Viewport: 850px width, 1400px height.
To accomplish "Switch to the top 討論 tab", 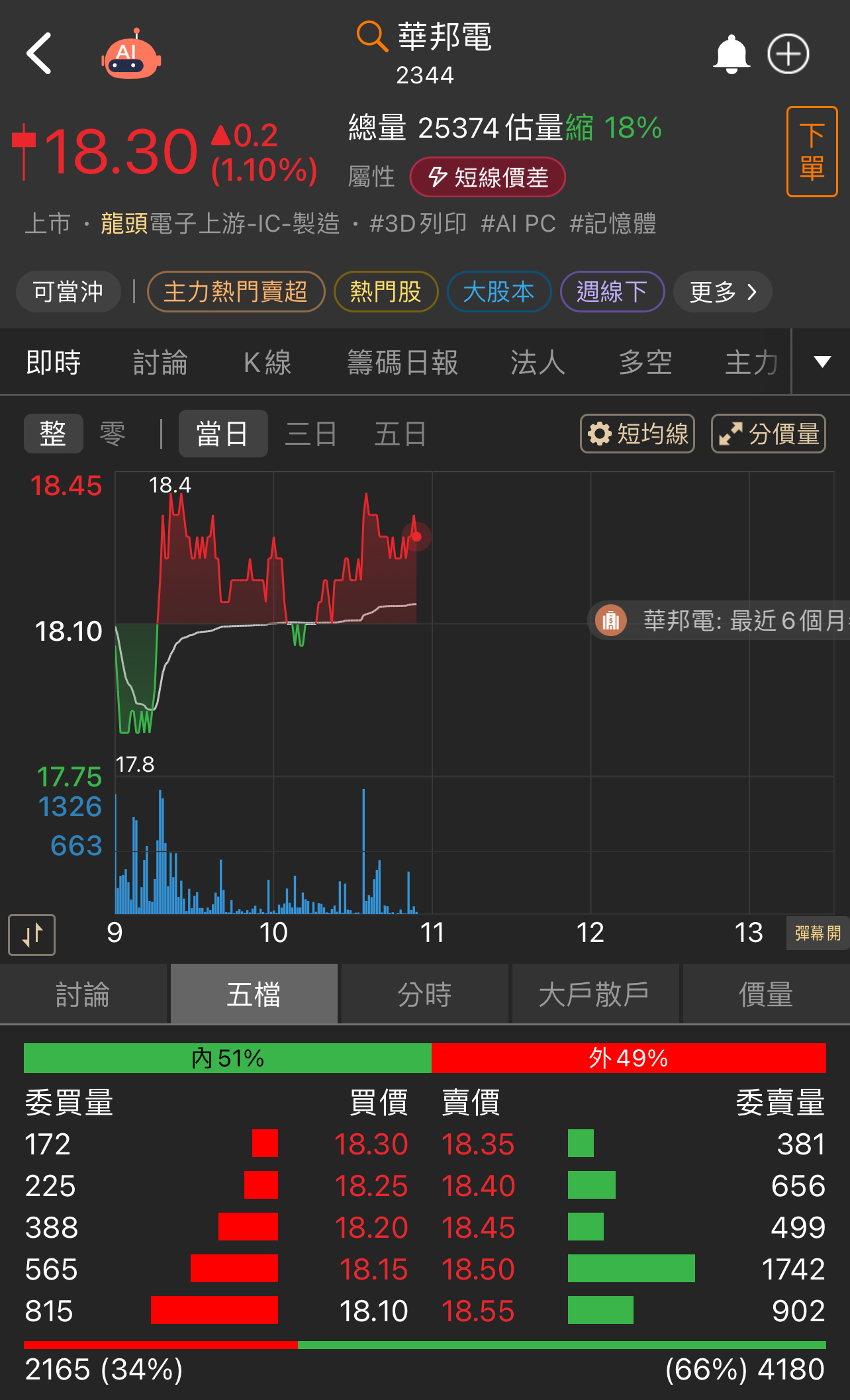I will (160, 363).
